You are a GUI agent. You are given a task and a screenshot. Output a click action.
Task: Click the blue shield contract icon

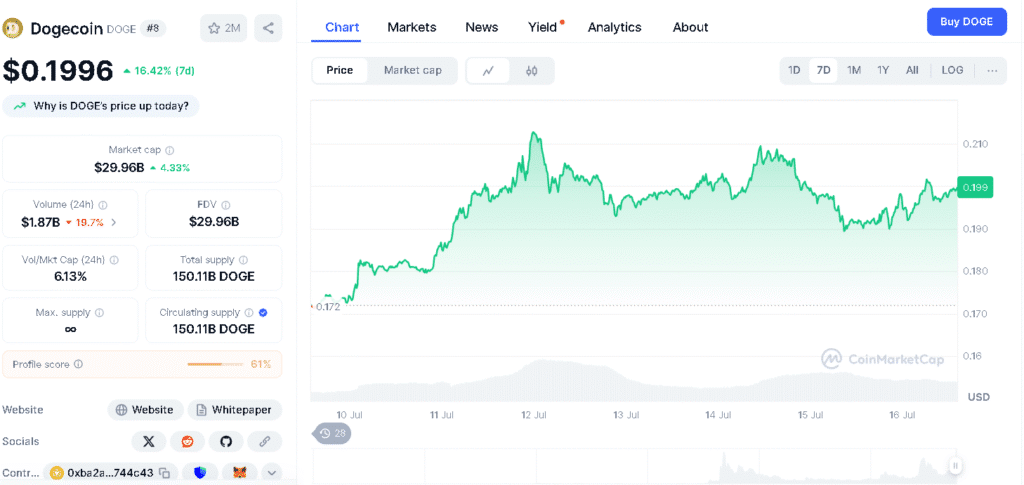coord(200,473)
